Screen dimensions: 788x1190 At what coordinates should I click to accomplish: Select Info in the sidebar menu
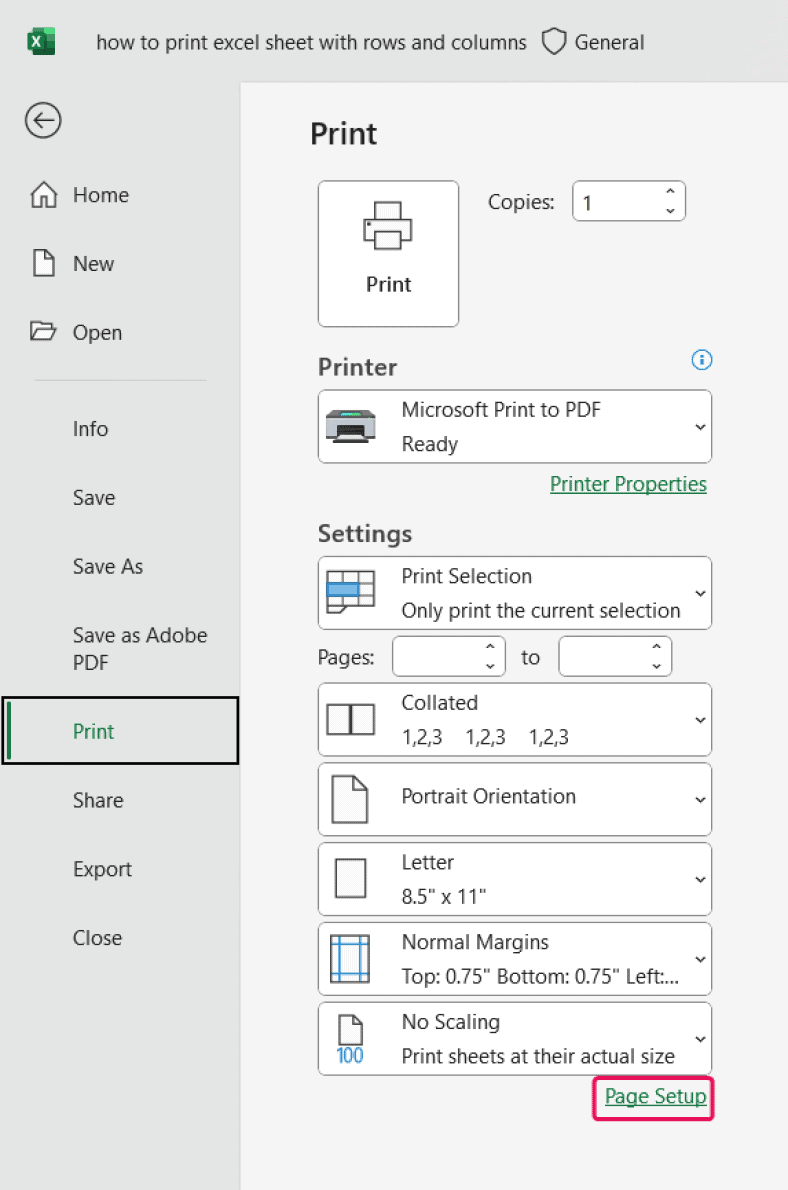tap(90, 429)
